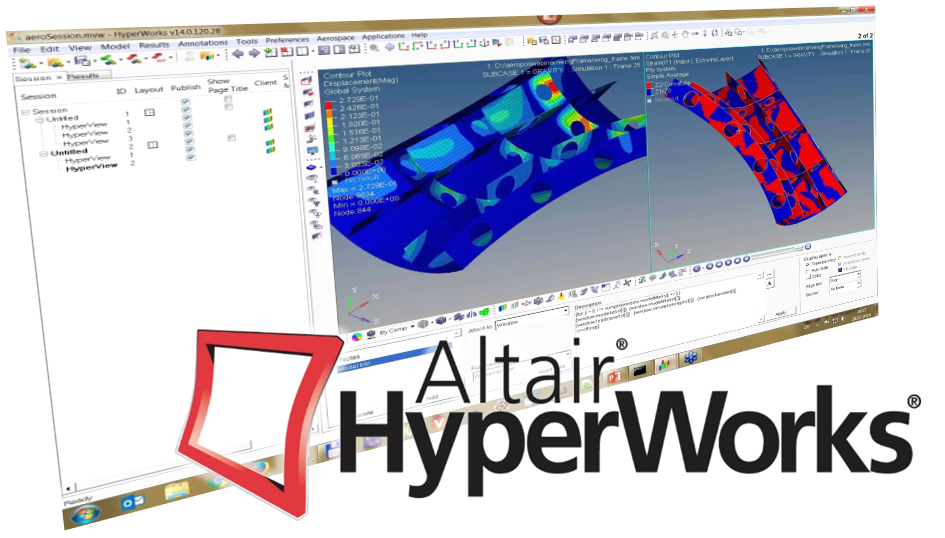Viewport: 945px width, 538px height.
Task: Click layout icon of bold Untitled page
Action: click(x=153, y=145)
